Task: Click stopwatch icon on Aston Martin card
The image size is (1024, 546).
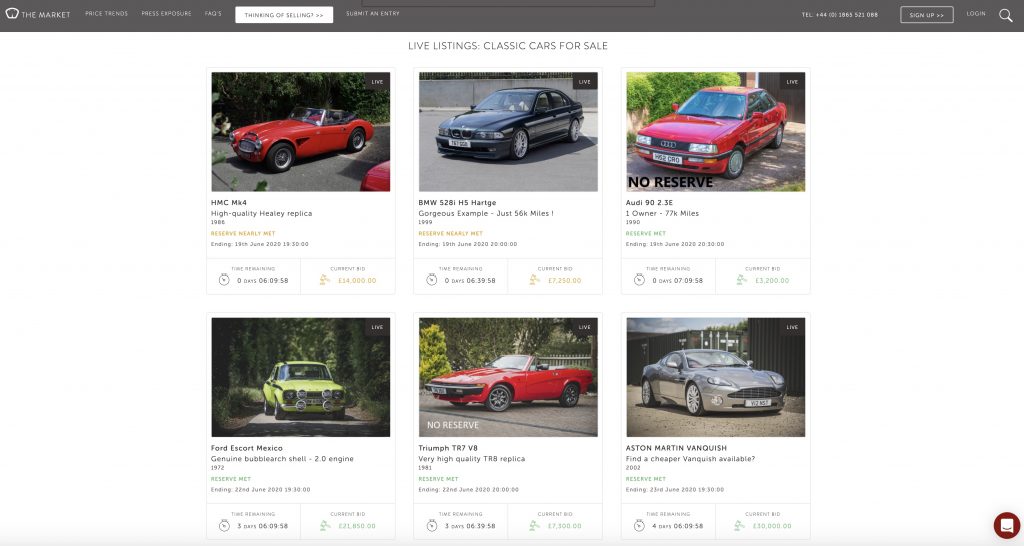Action: [639, 525]
